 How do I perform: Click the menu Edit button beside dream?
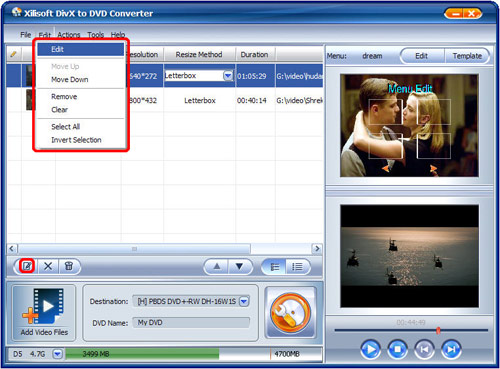click(422, 56)
